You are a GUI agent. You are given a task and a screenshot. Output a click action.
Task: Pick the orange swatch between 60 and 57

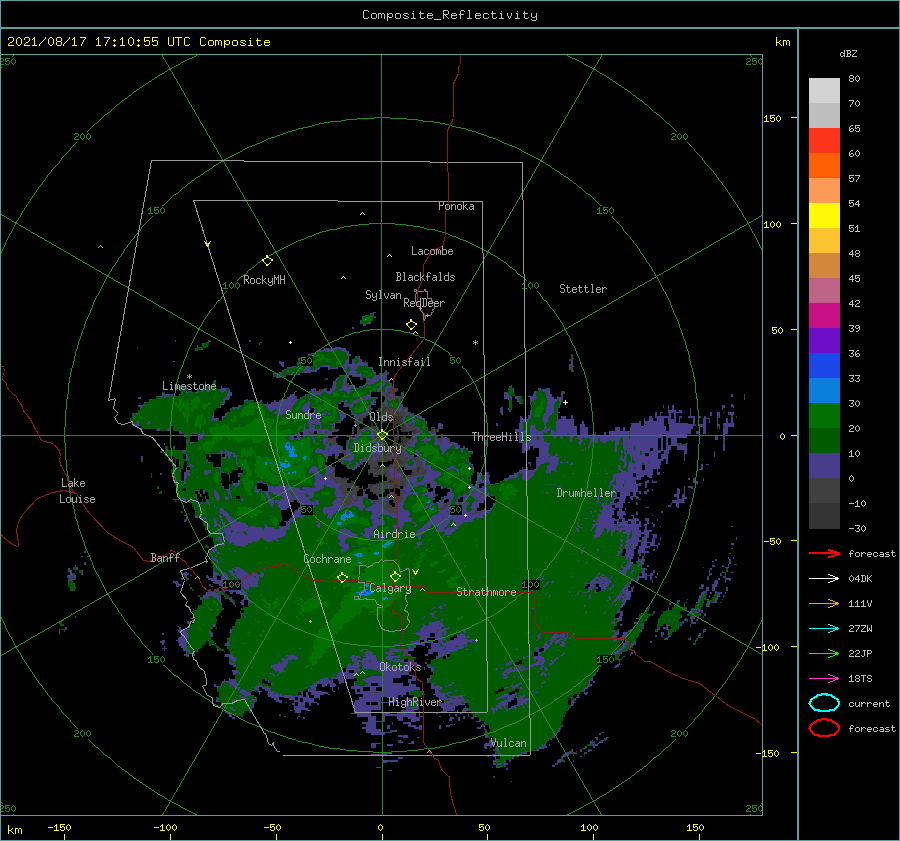[824, 166]
